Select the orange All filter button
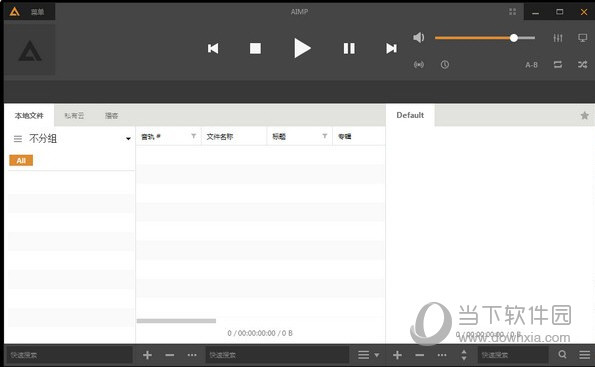Image resolution: width=595 pixels, height=367 pixels. tap(21, 161)
